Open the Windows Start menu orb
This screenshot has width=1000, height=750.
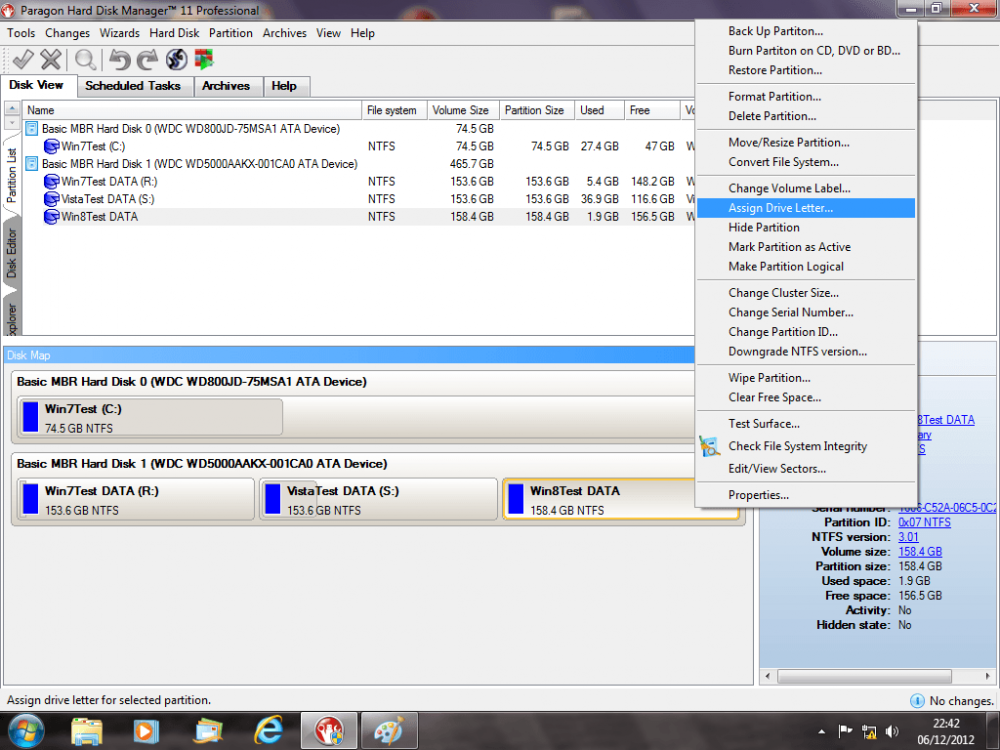click(26, 731)
